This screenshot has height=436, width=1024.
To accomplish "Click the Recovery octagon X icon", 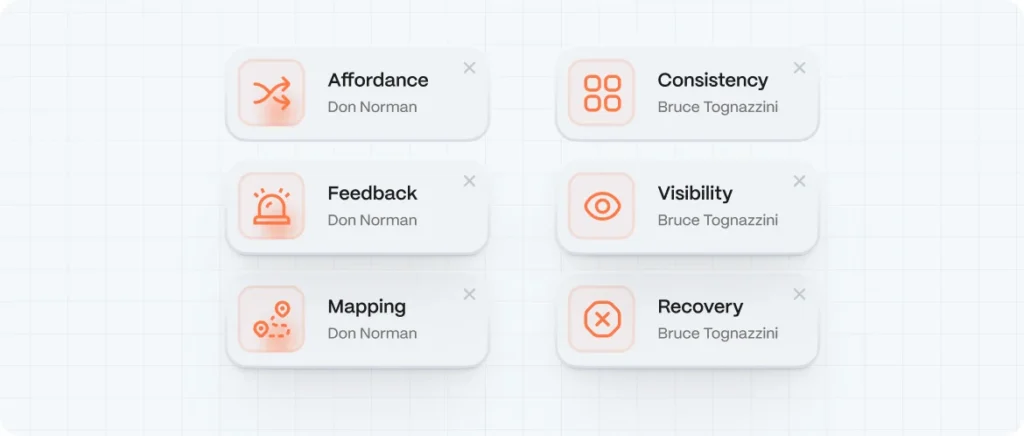I will click(601, 319).
